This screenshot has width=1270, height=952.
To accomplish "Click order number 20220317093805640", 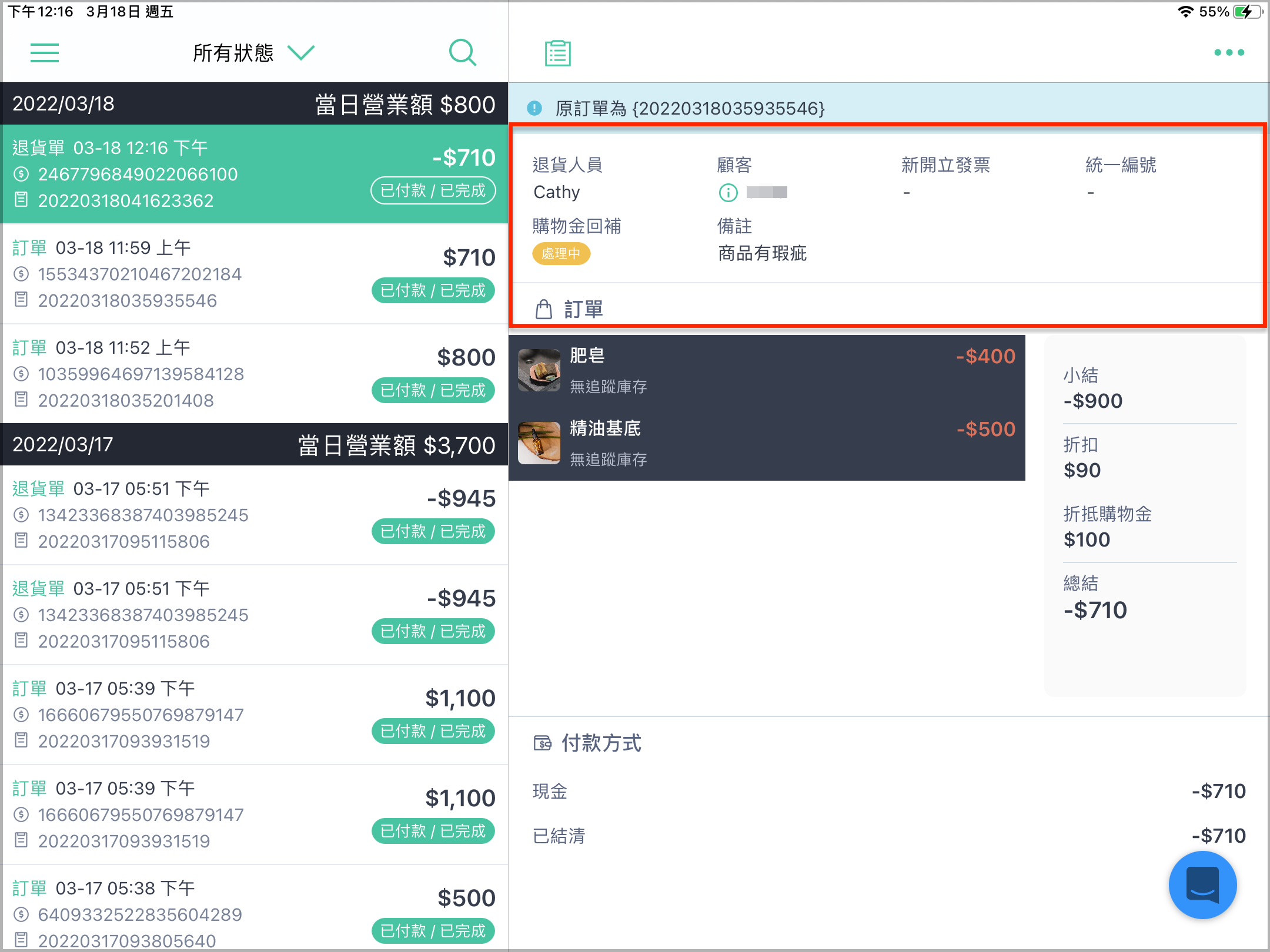I will (x=127, y=941).
